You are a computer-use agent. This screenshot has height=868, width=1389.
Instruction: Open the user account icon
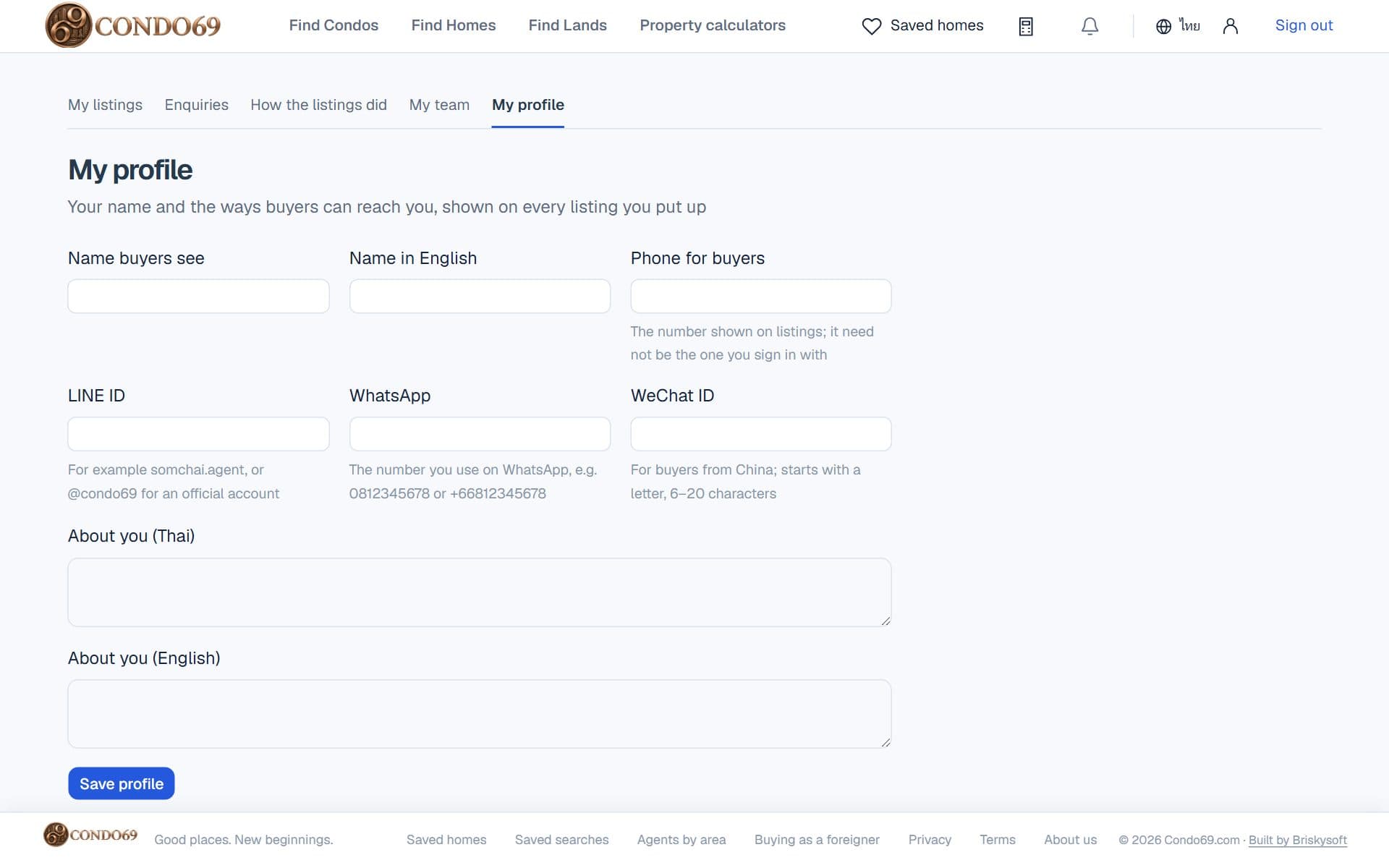click(x=1230, y=27)
